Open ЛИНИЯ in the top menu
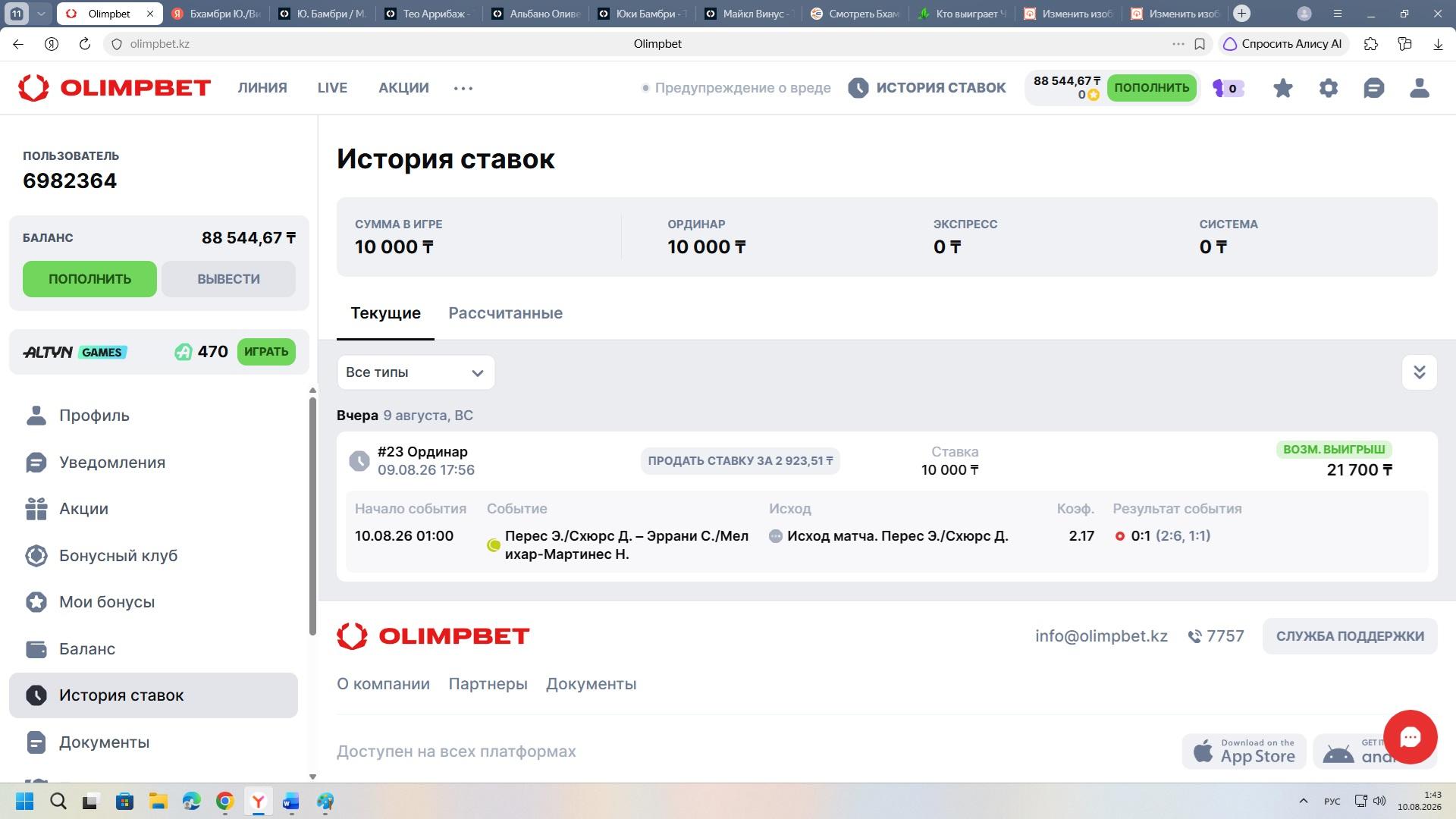 262,88
